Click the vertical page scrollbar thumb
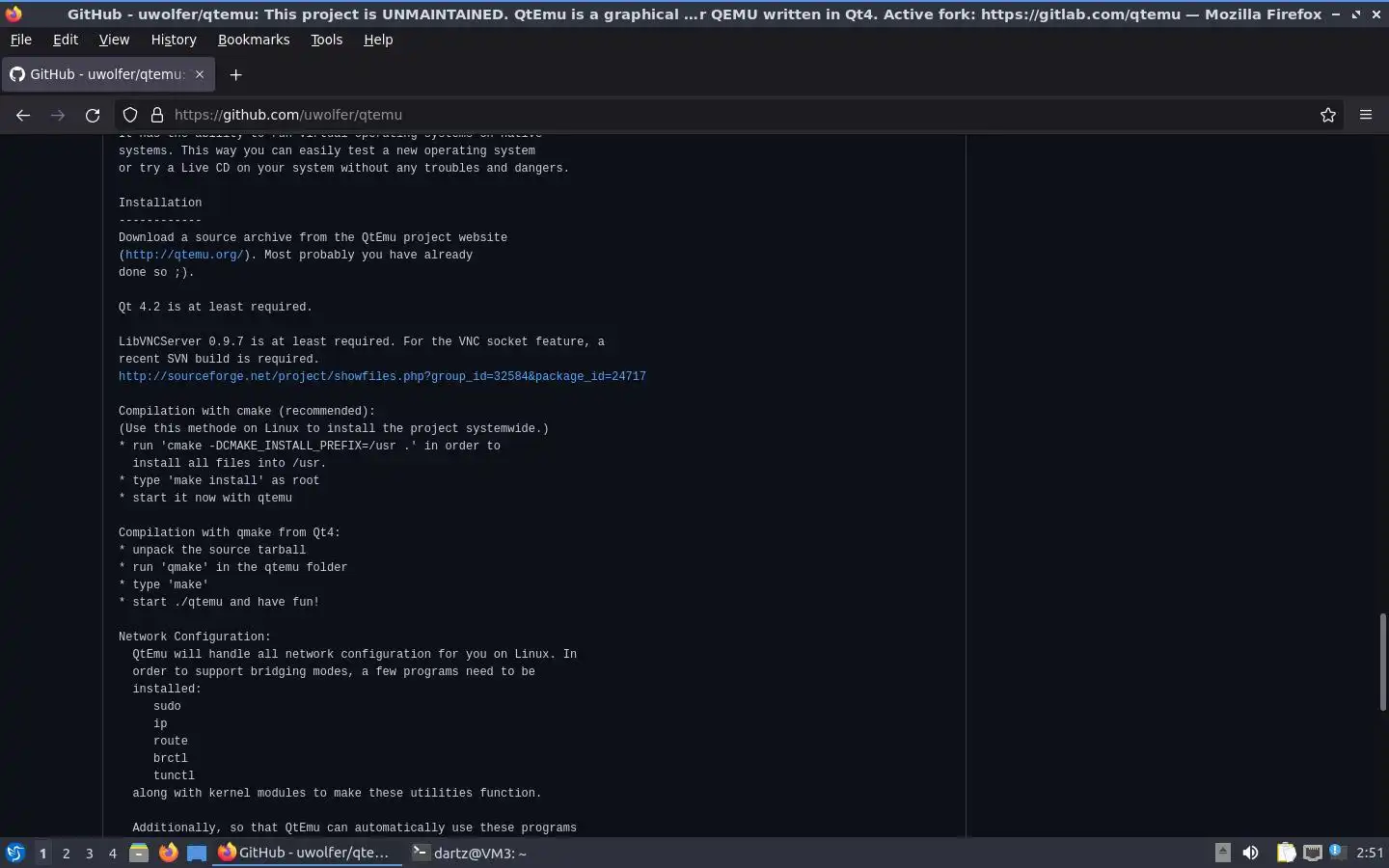 coord(1382,662)
